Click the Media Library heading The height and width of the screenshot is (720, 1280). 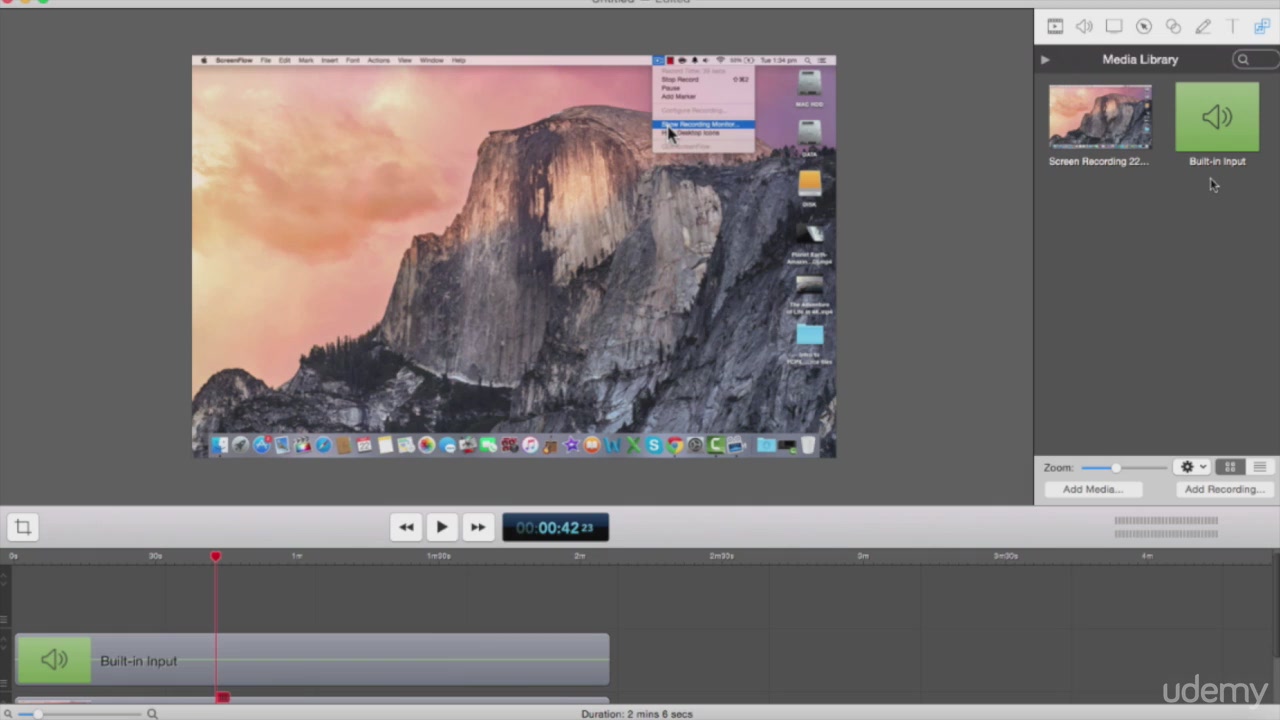point(1140,60)
